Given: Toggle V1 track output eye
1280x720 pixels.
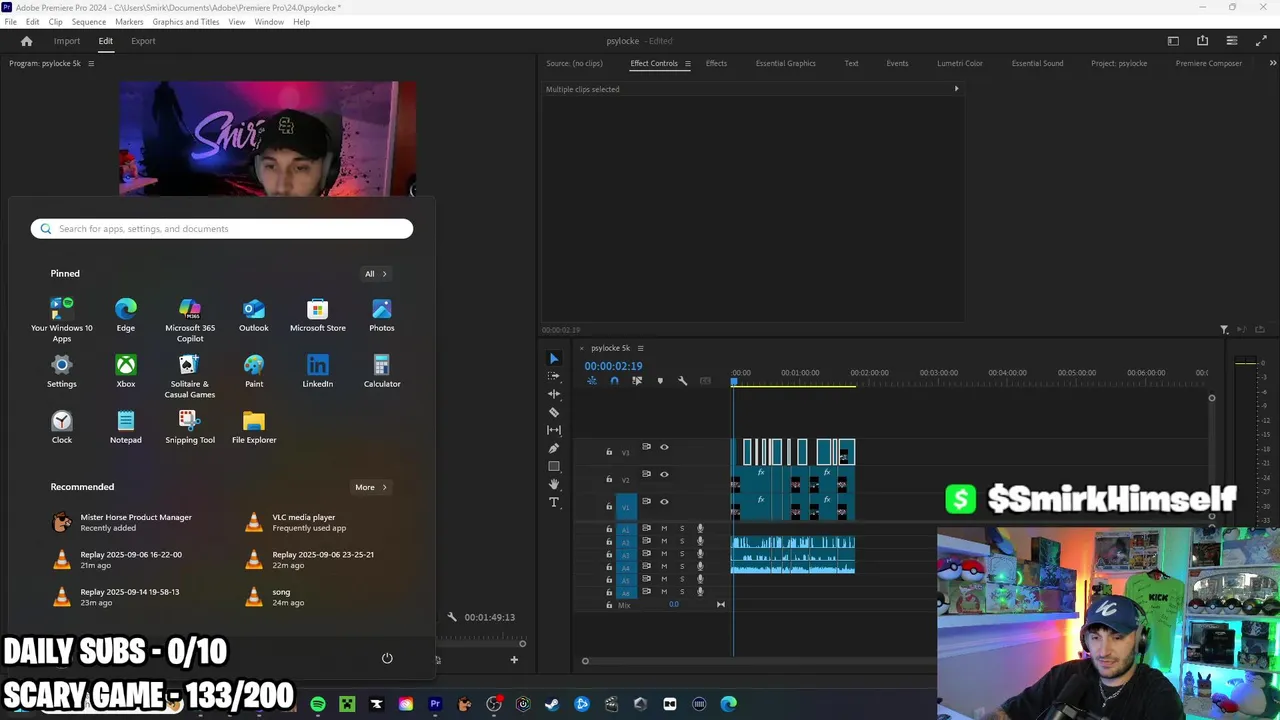Looking at the screenshot, I should pyautogui.click(x=664, y=501).
